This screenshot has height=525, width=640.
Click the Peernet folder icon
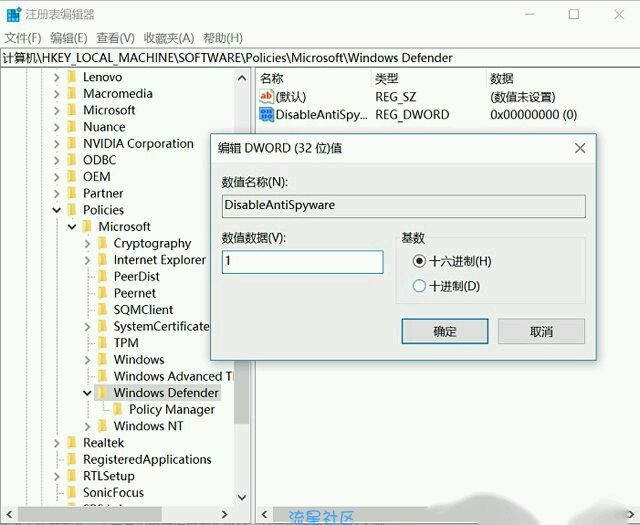click(102, 293)
